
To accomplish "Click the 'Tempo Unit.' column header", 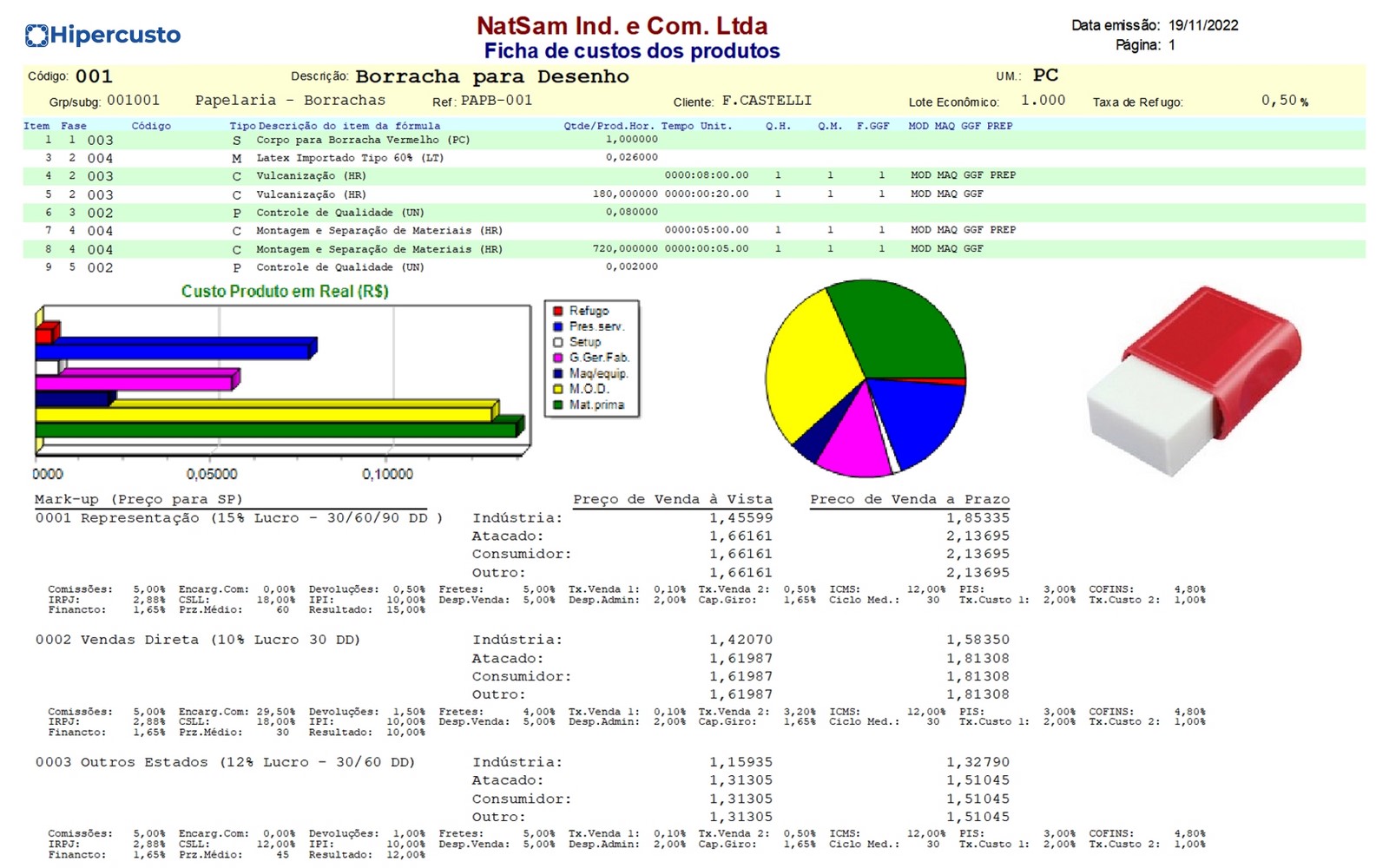I will (x=696, y=126).
